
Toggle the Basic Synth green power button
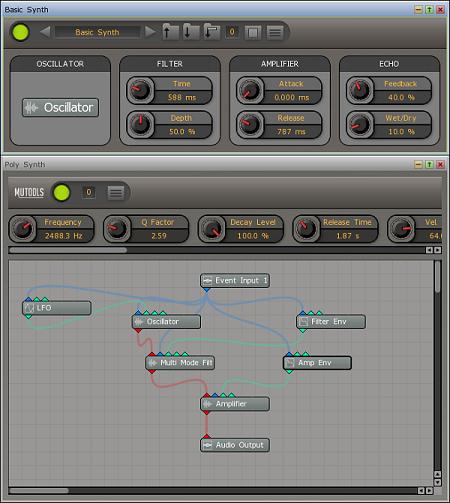coord(20,32)
